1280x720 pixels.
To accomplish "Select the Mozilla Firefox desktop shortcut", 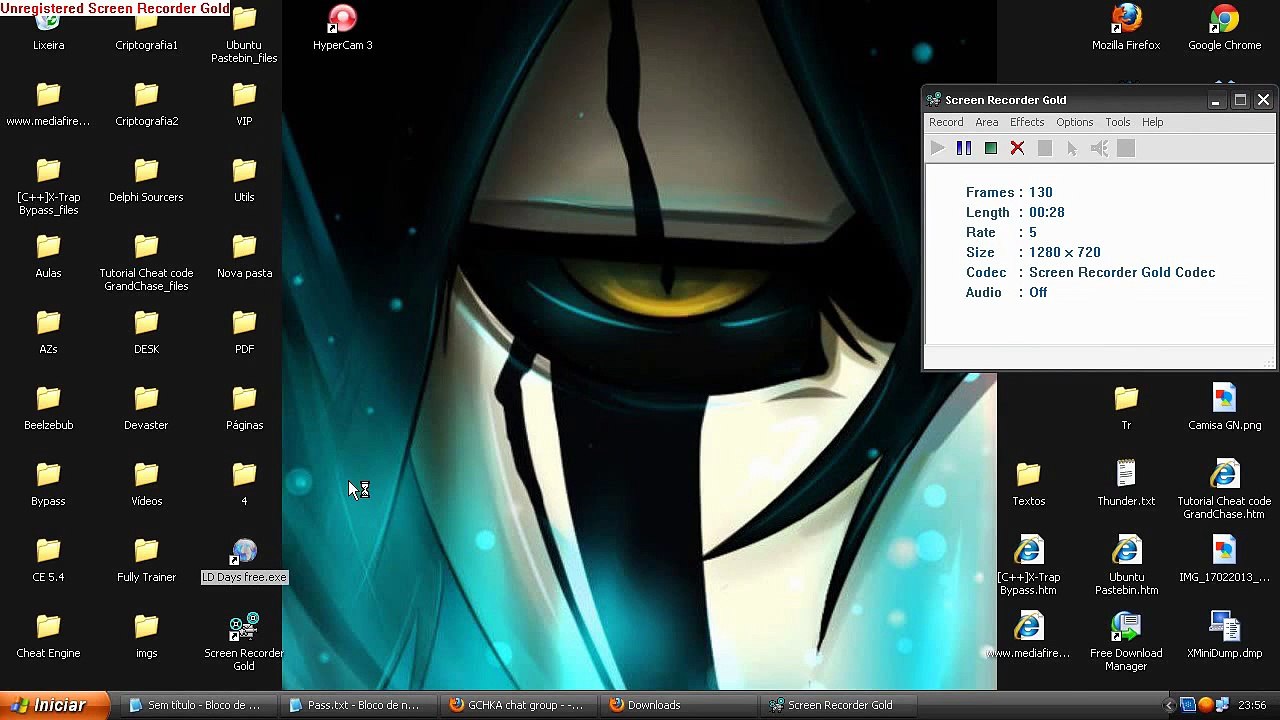I will pyautogui.click(x=1126, y=27).
